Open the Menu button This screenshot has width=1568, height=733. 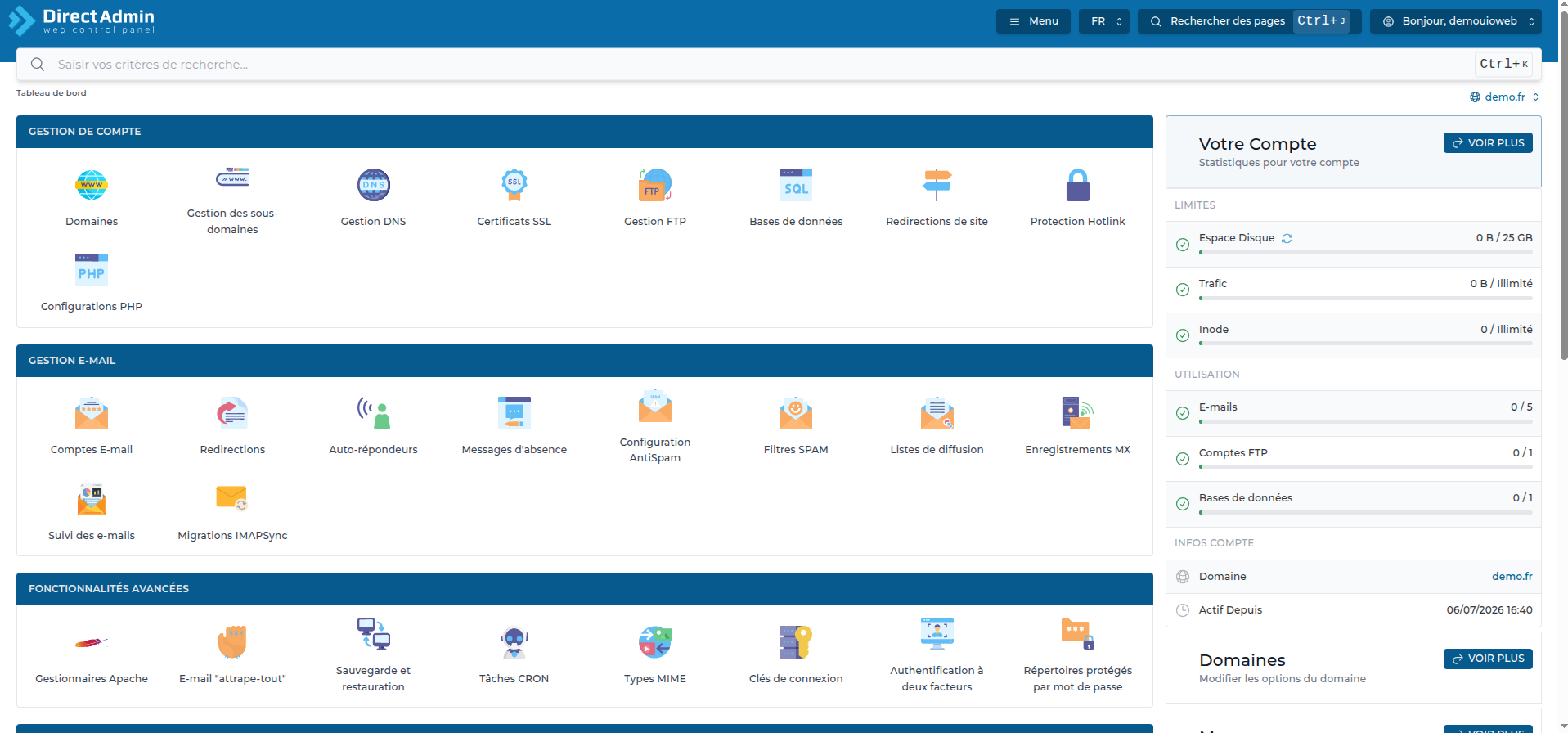(x=1033, y=21)
